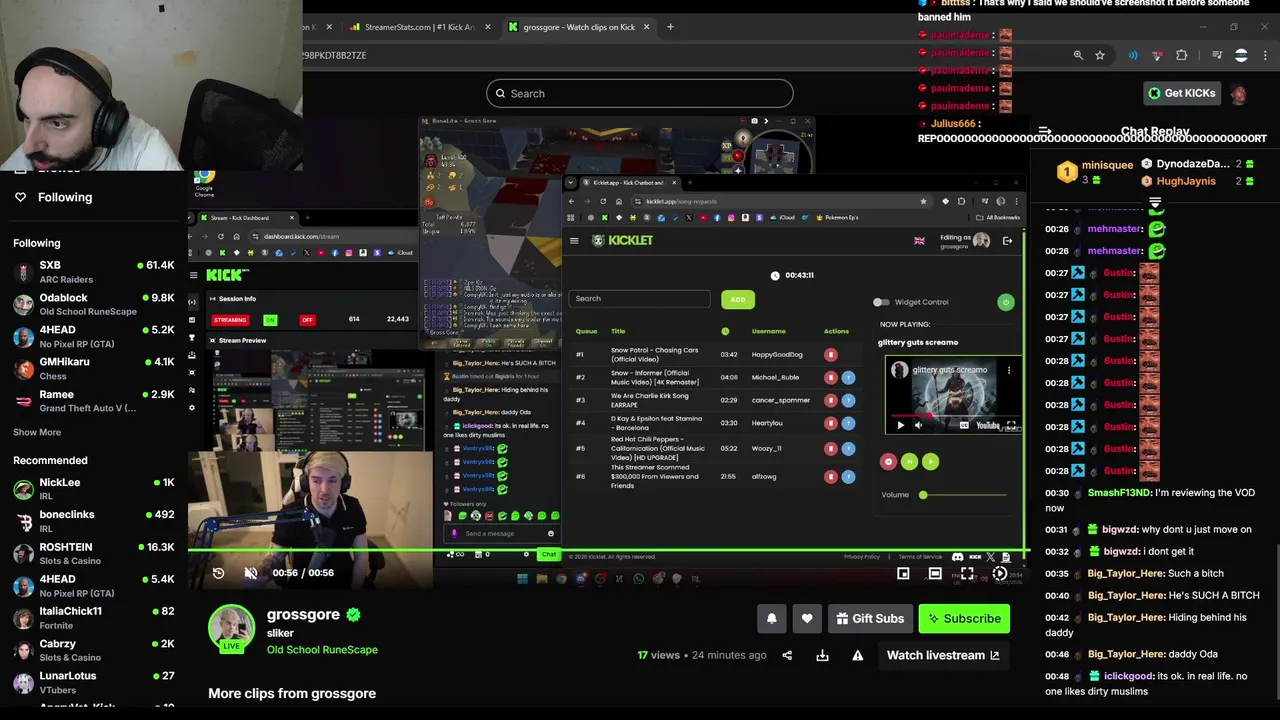Move alfzawg's queued song up
This screenshot has width=1280, height=720.
point(848,477)
